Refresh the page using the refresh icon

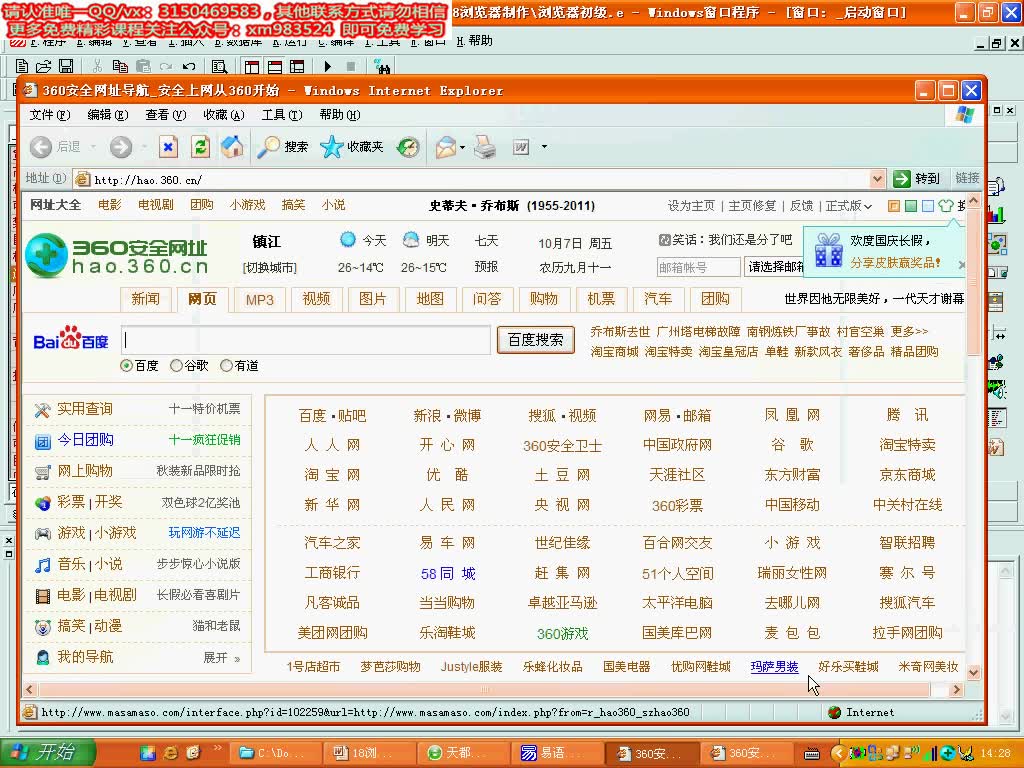[x=201, y=147]
